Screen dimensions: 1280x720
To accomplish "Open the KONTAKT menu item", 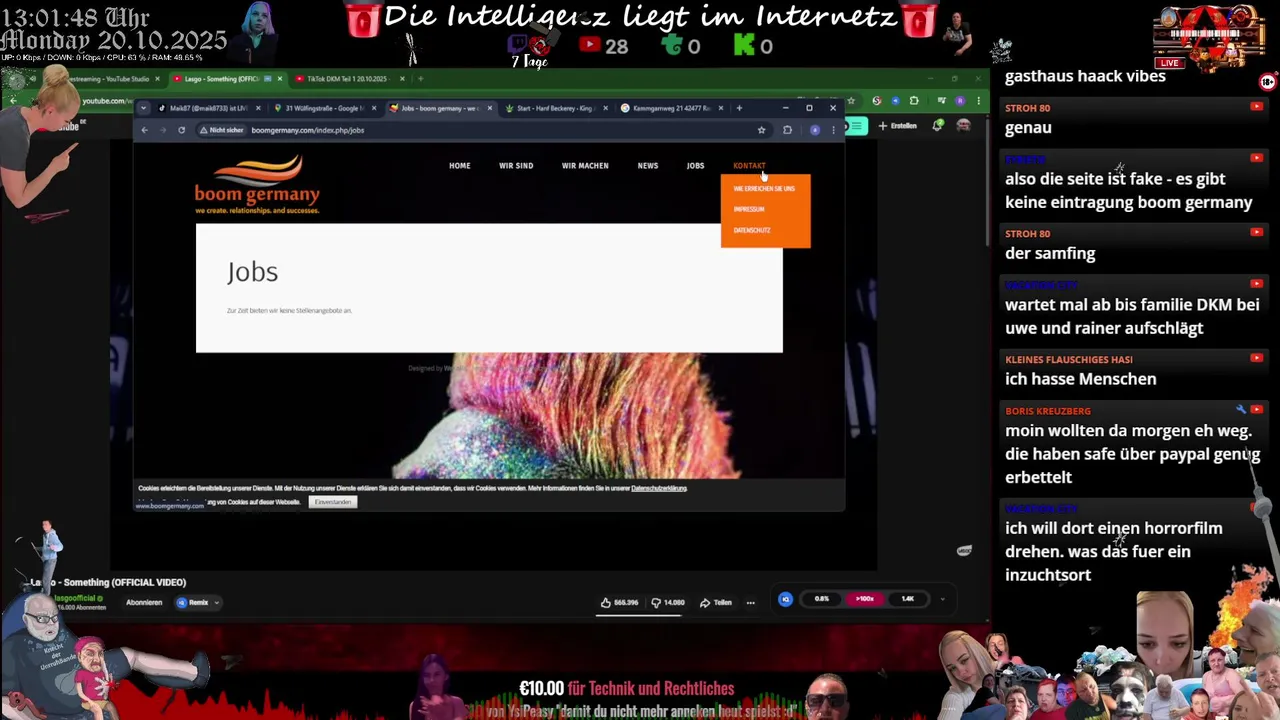I will coord(749,166).
